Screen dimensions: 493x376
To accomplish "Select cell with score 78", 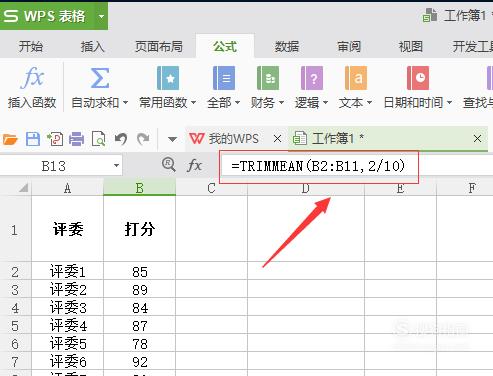I will tap(139, 343).
